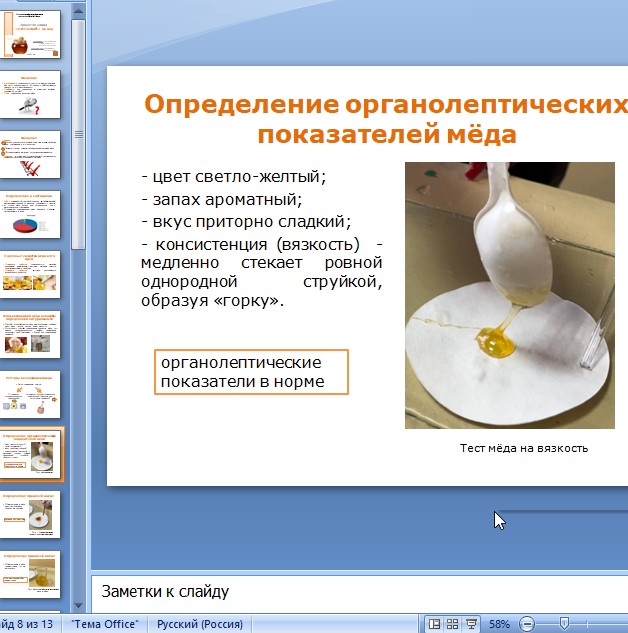Viewport: 628px width, 633px height.
Task: Select the last visible slide thumbnail
Action: click(31, 575)
